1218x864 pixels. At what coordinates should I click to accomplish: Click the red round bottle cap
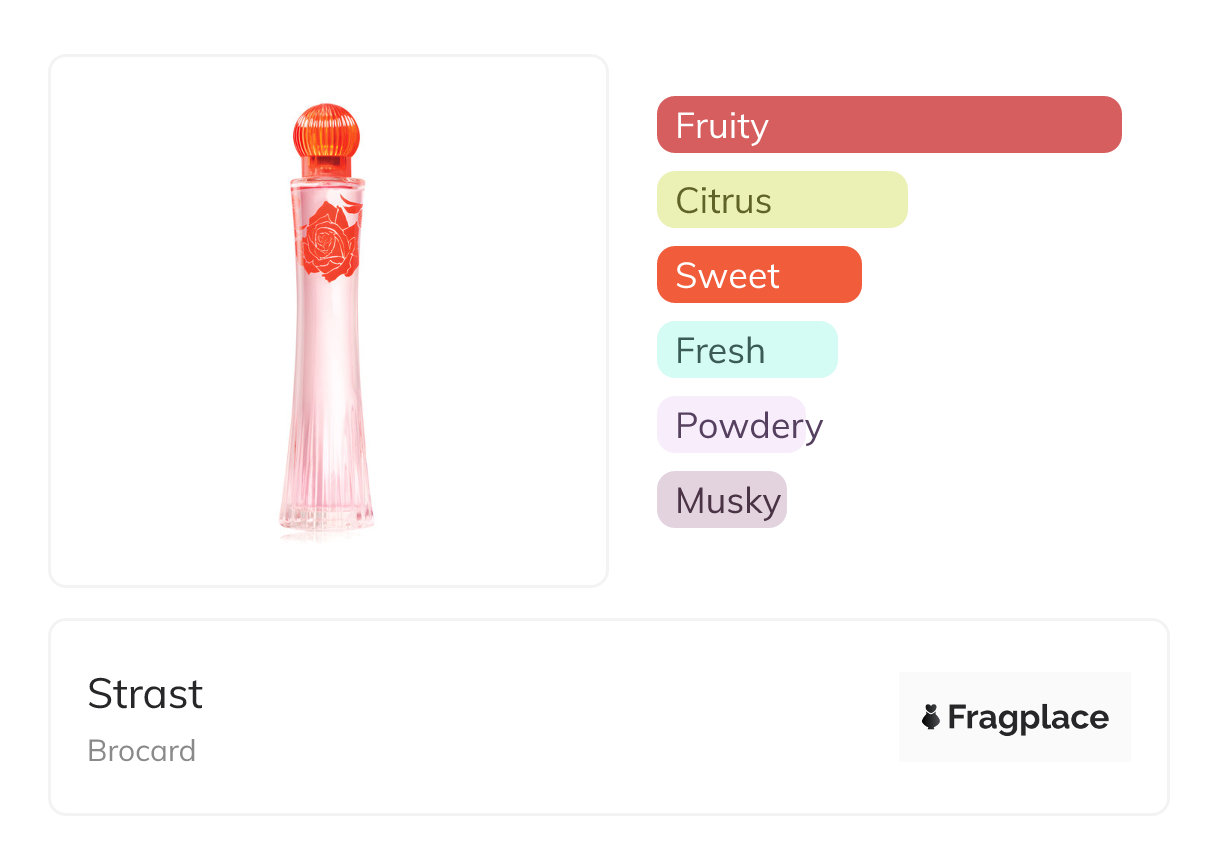click(326, 131)
